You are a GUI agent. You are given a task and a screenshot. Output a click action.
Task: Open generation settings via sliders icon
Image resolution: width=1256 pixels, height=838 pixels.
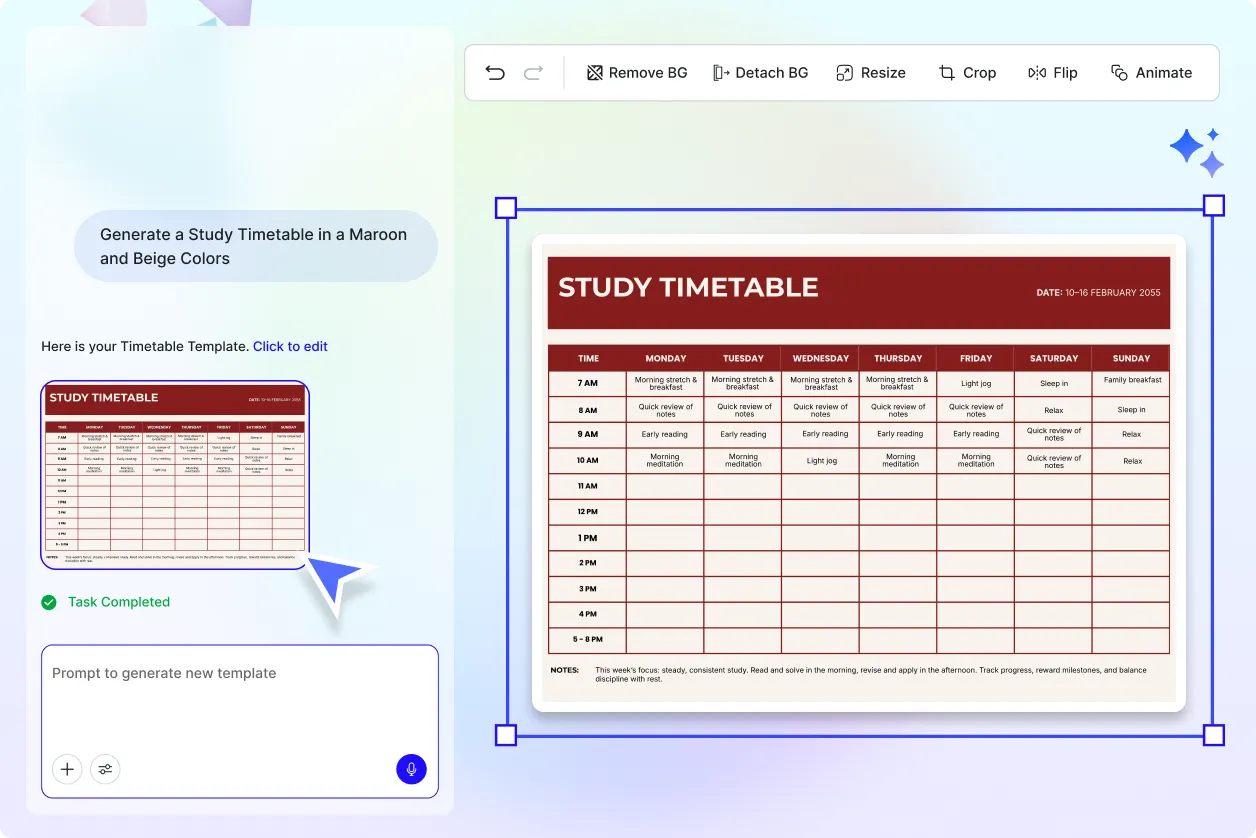click(105, 769)
